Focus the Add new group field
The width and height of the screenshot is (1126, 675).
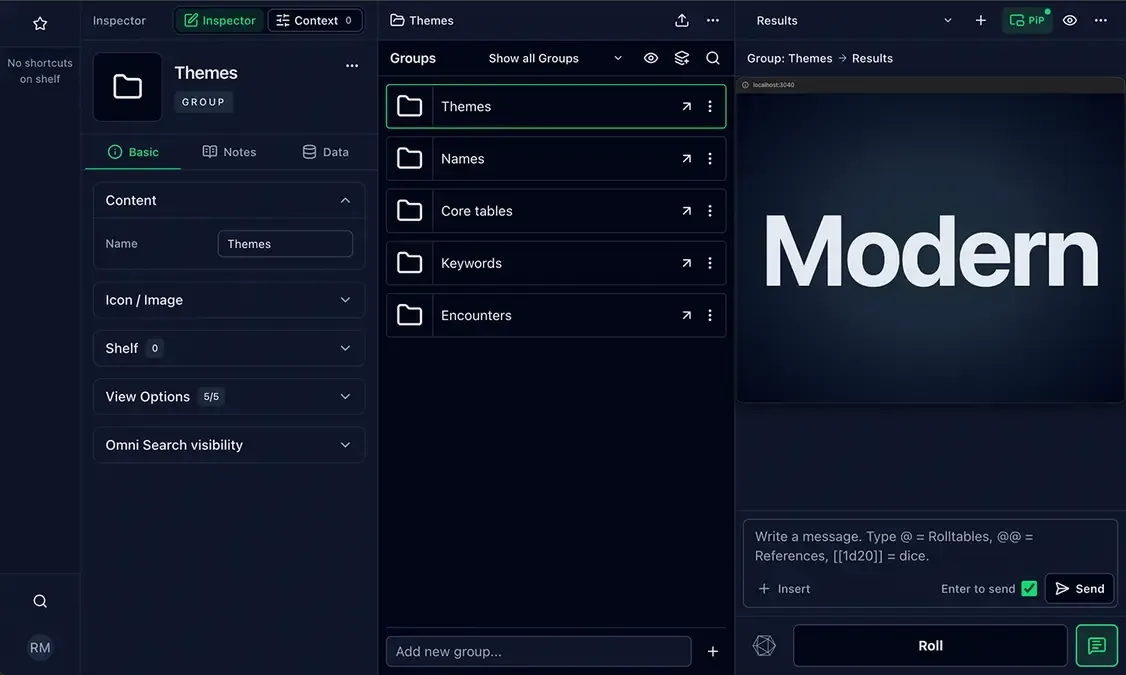pyautogui.click(x=539, y=651)
